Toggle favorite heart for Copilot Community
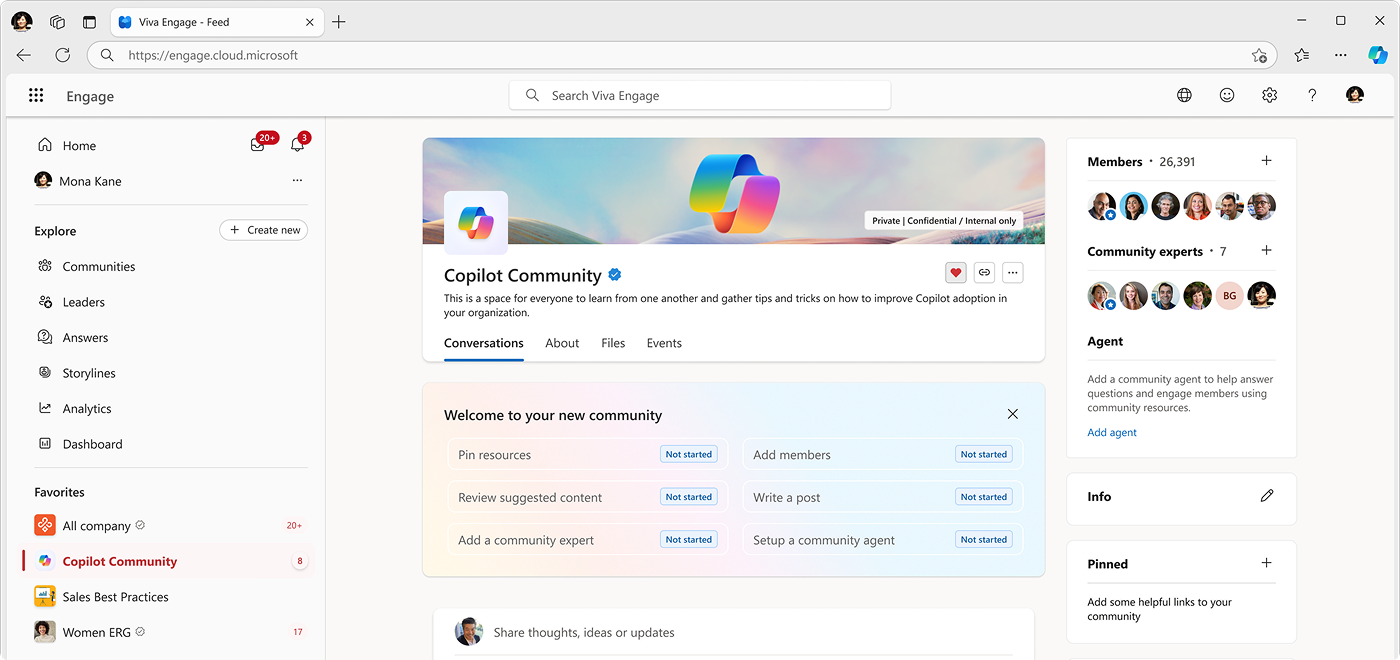Viewport: 1400px width, 660px height. click(956, 272)
